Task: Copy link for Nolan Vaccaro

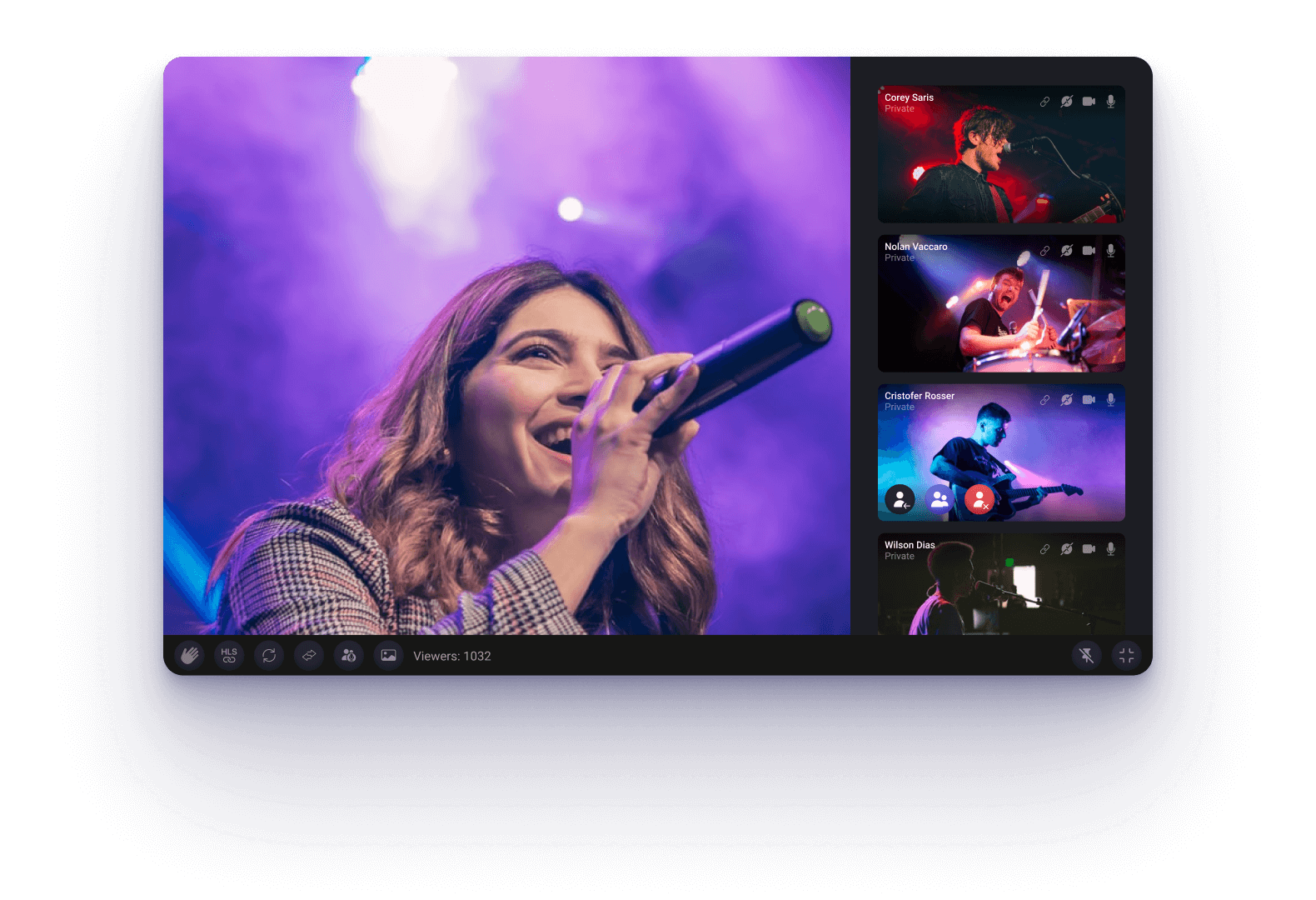Action: [x=1044, y=251]
